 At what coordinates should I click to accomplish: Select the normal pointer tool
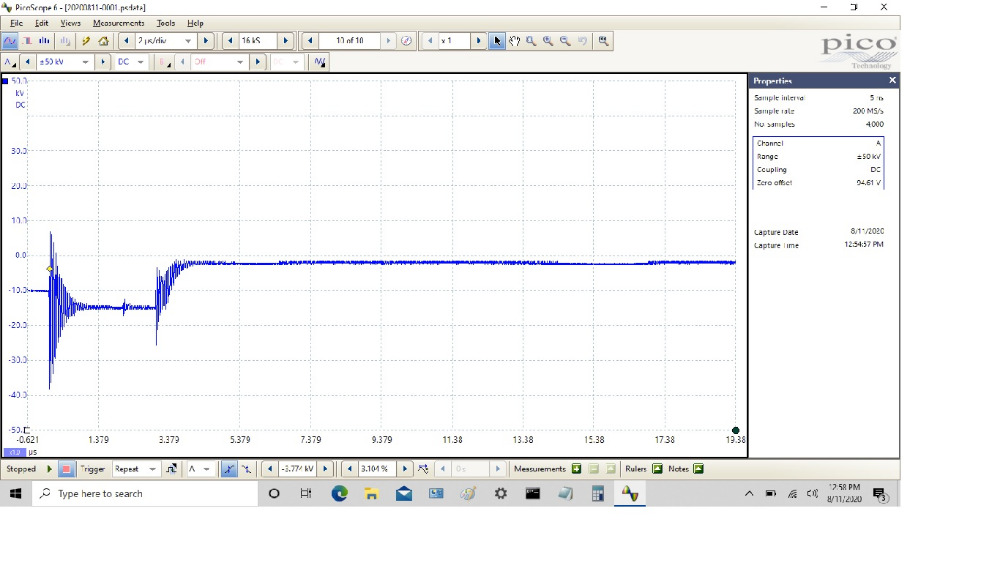497,41
